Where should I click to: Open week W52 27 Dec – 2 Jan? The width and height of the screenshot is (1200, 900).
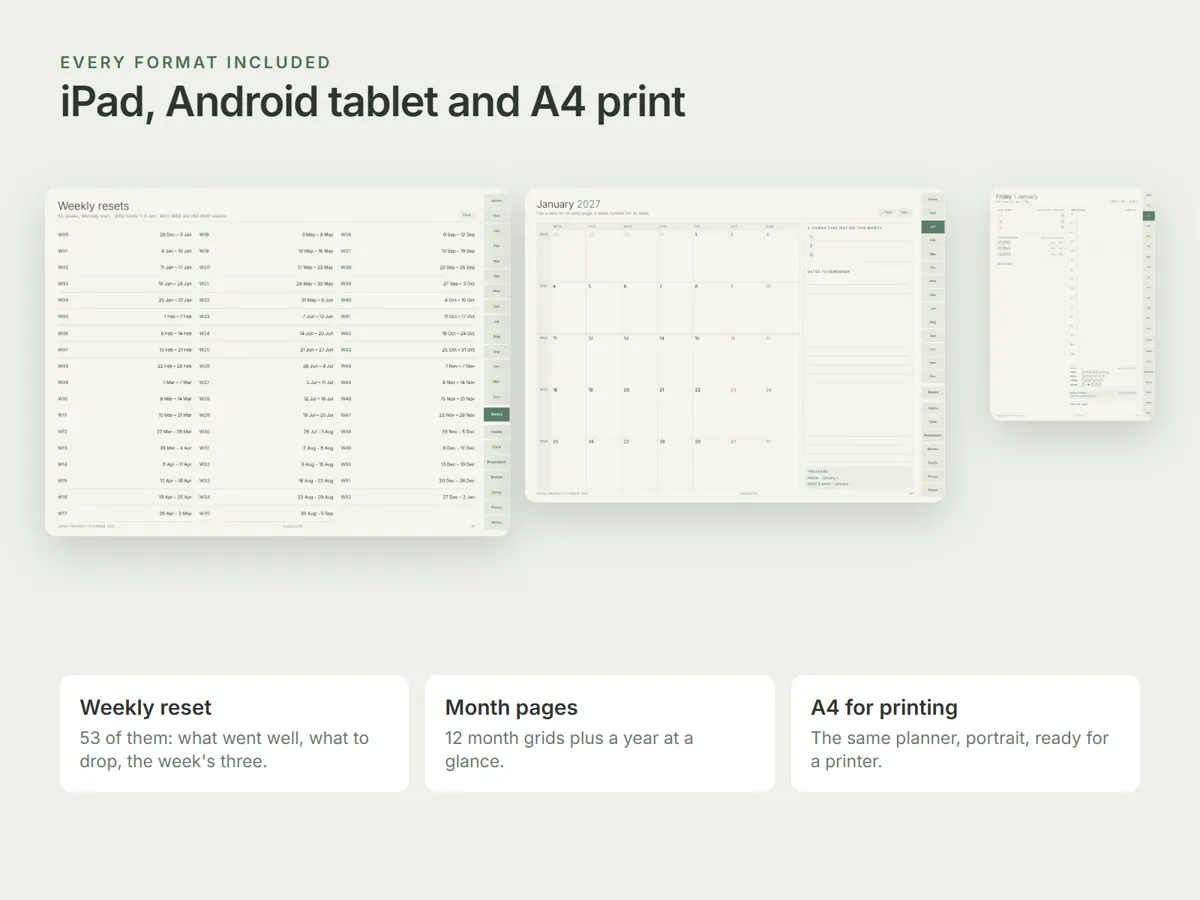point(408,497)
